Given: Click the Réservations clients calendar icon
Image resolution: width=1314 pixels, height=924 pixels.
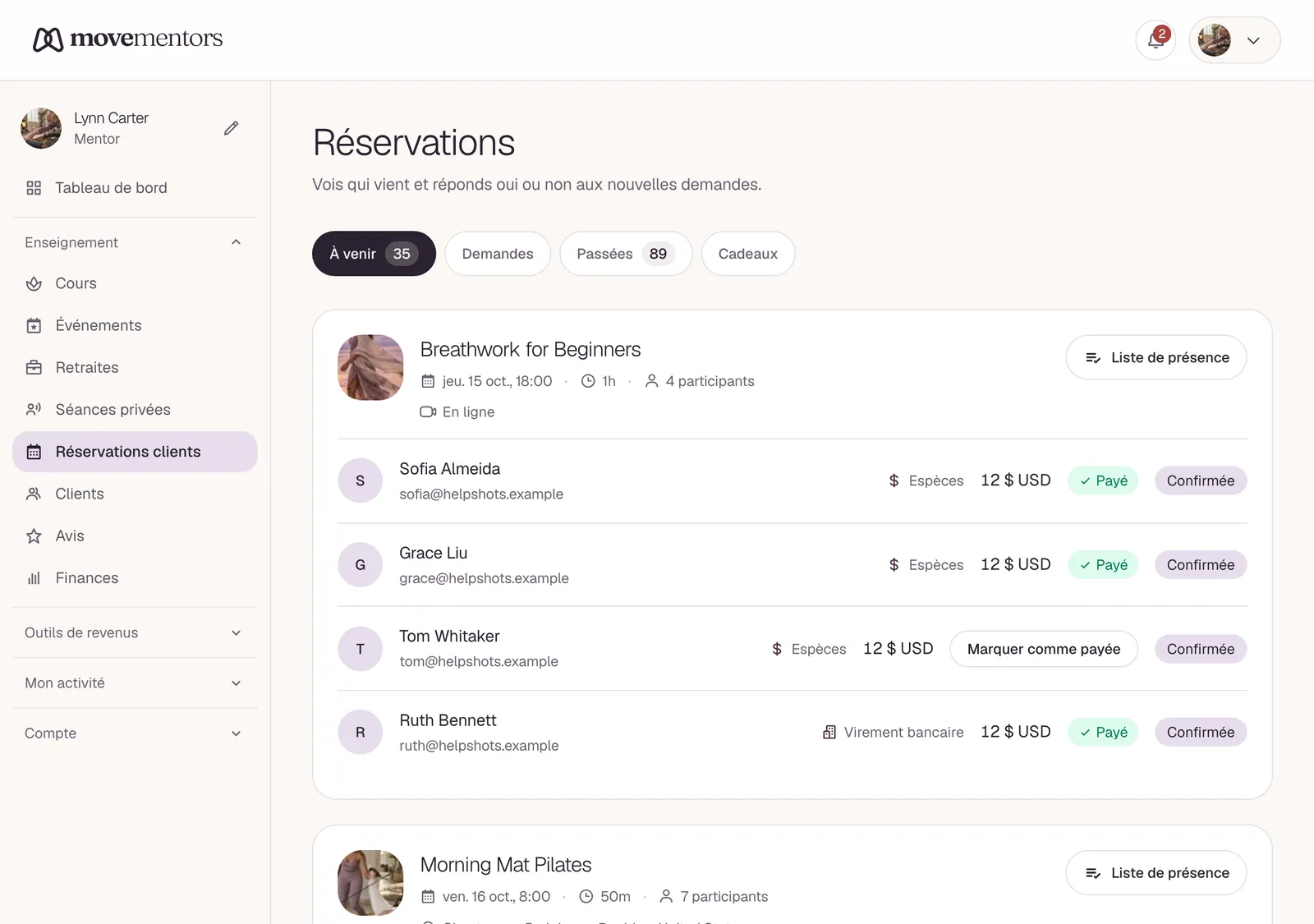Looking at the screenshot, I should click(x=34, y=452).
